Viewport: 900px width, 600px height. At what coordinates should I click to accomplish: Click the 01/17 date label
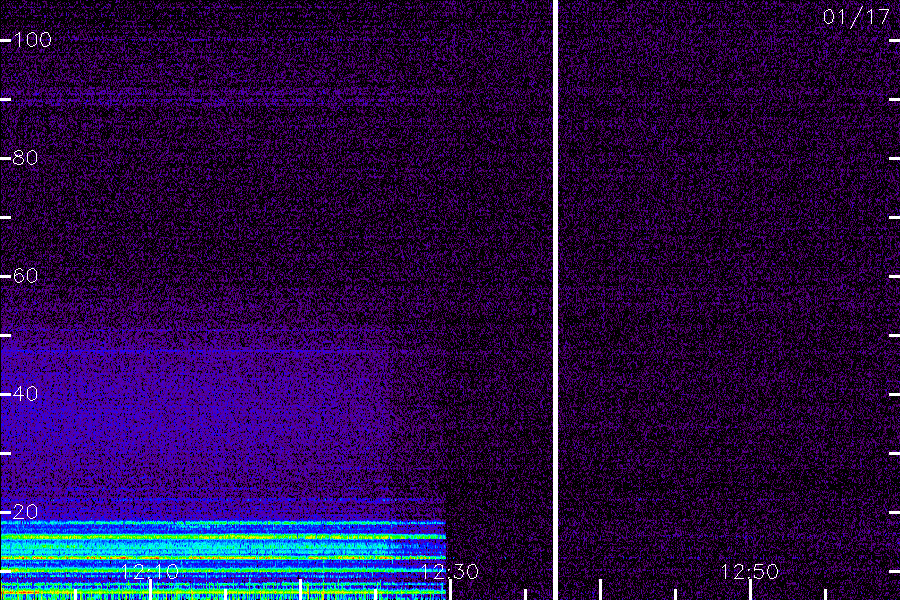pyautogui.click(x=856, y=17)
